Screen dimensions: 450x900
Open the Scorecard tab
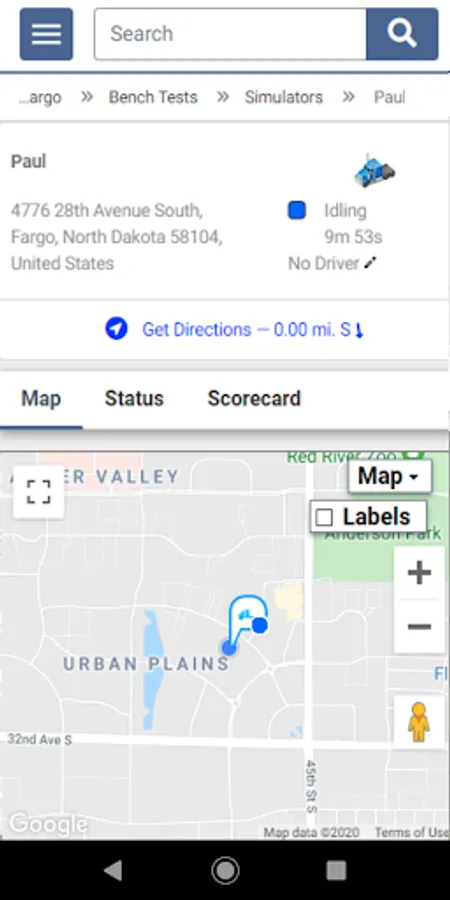(x=254, y=398)
